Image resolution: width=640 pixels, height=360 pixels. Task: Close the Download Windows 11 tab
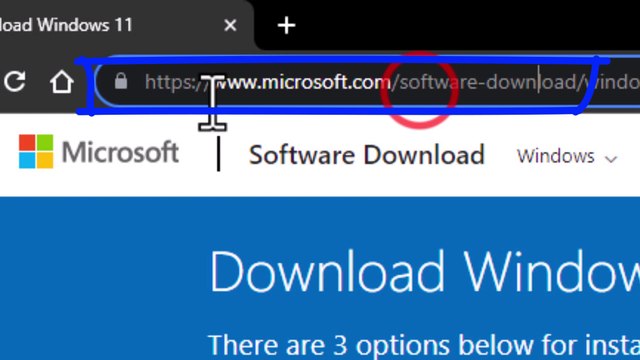click(x=230, y=25)
